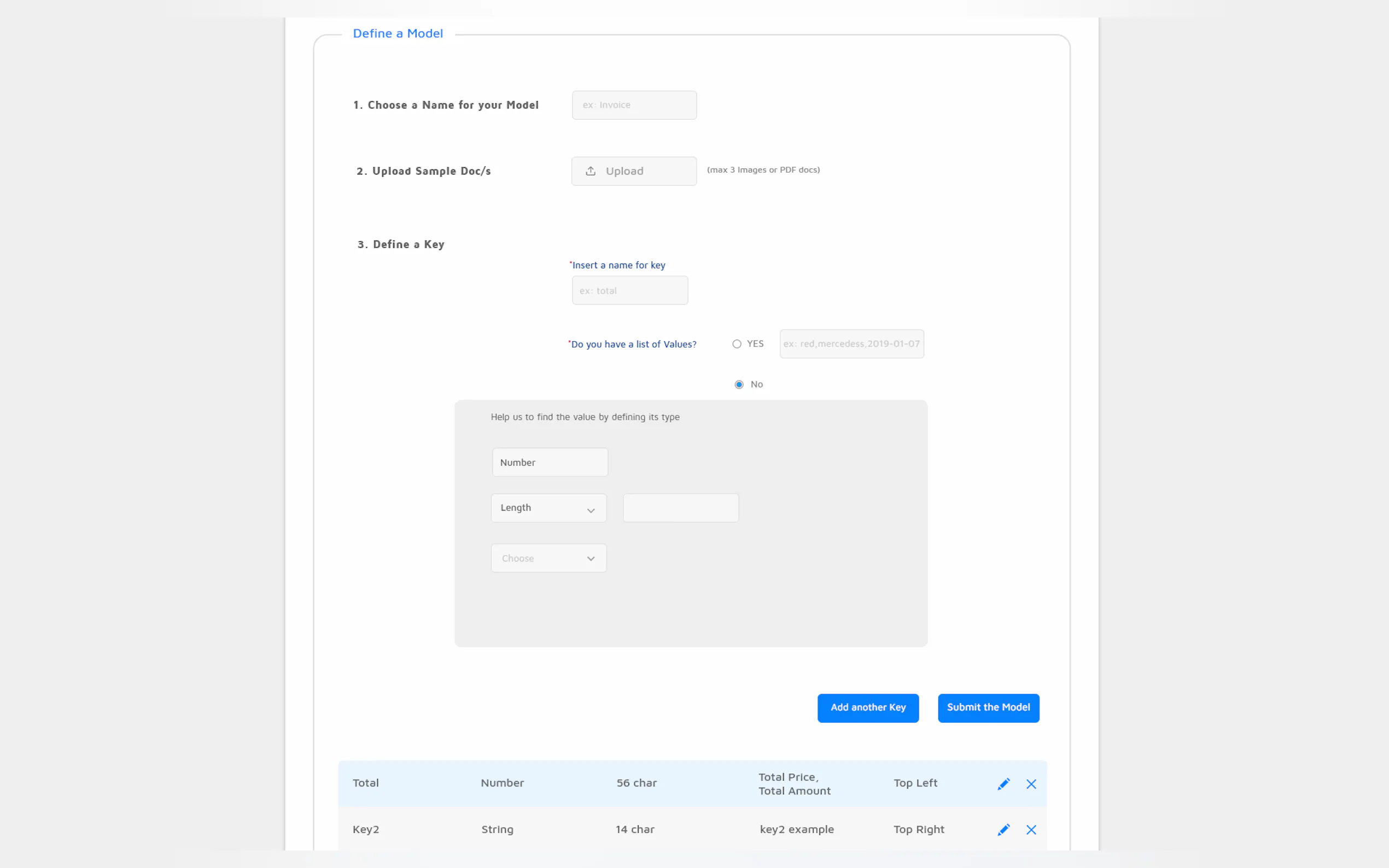Click the pencil edit icon for Total row

click(1003, 784)
